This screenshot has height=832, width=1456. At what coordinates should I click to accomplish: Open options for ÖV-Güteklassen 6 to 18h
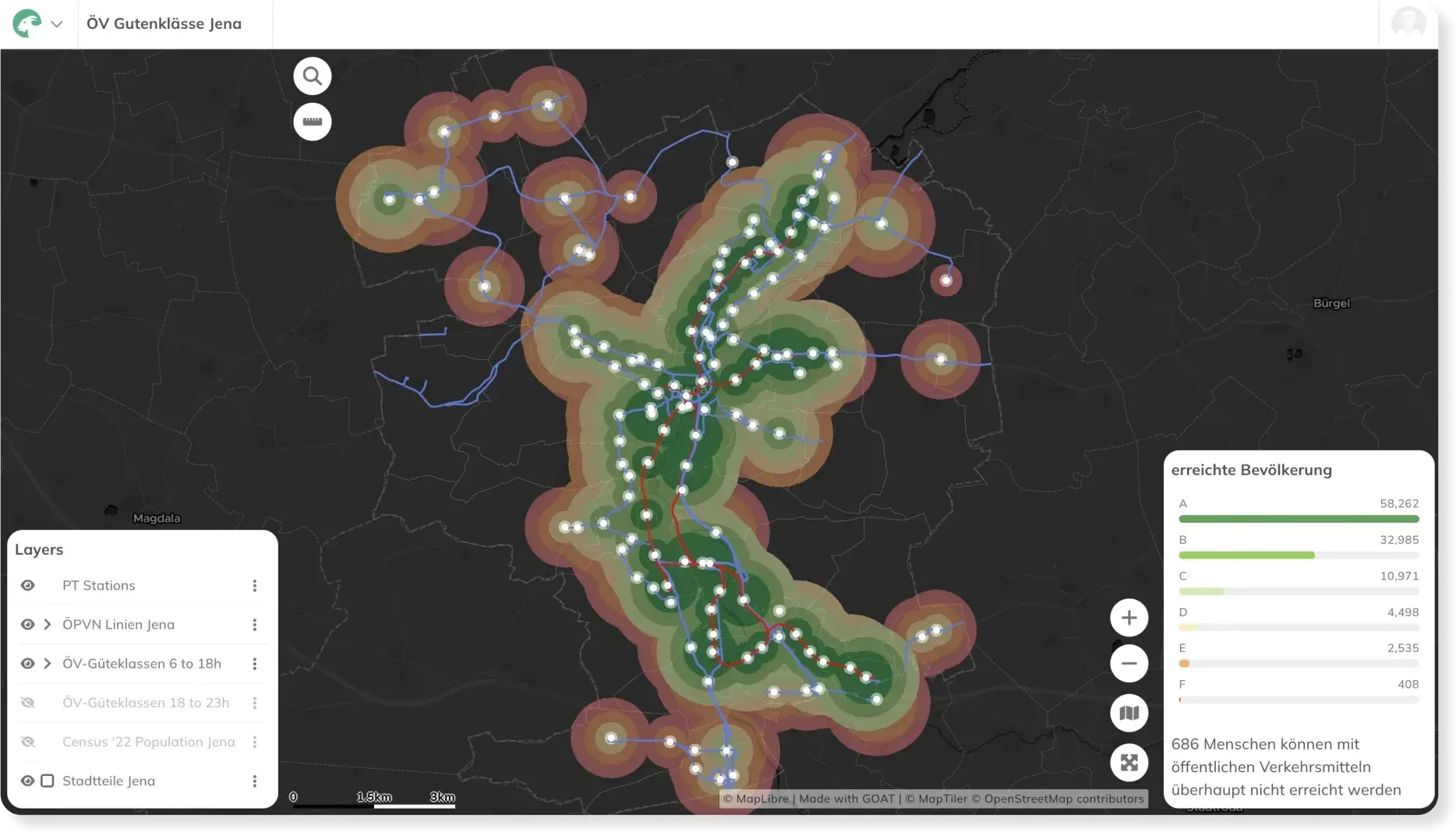point(255,664)
